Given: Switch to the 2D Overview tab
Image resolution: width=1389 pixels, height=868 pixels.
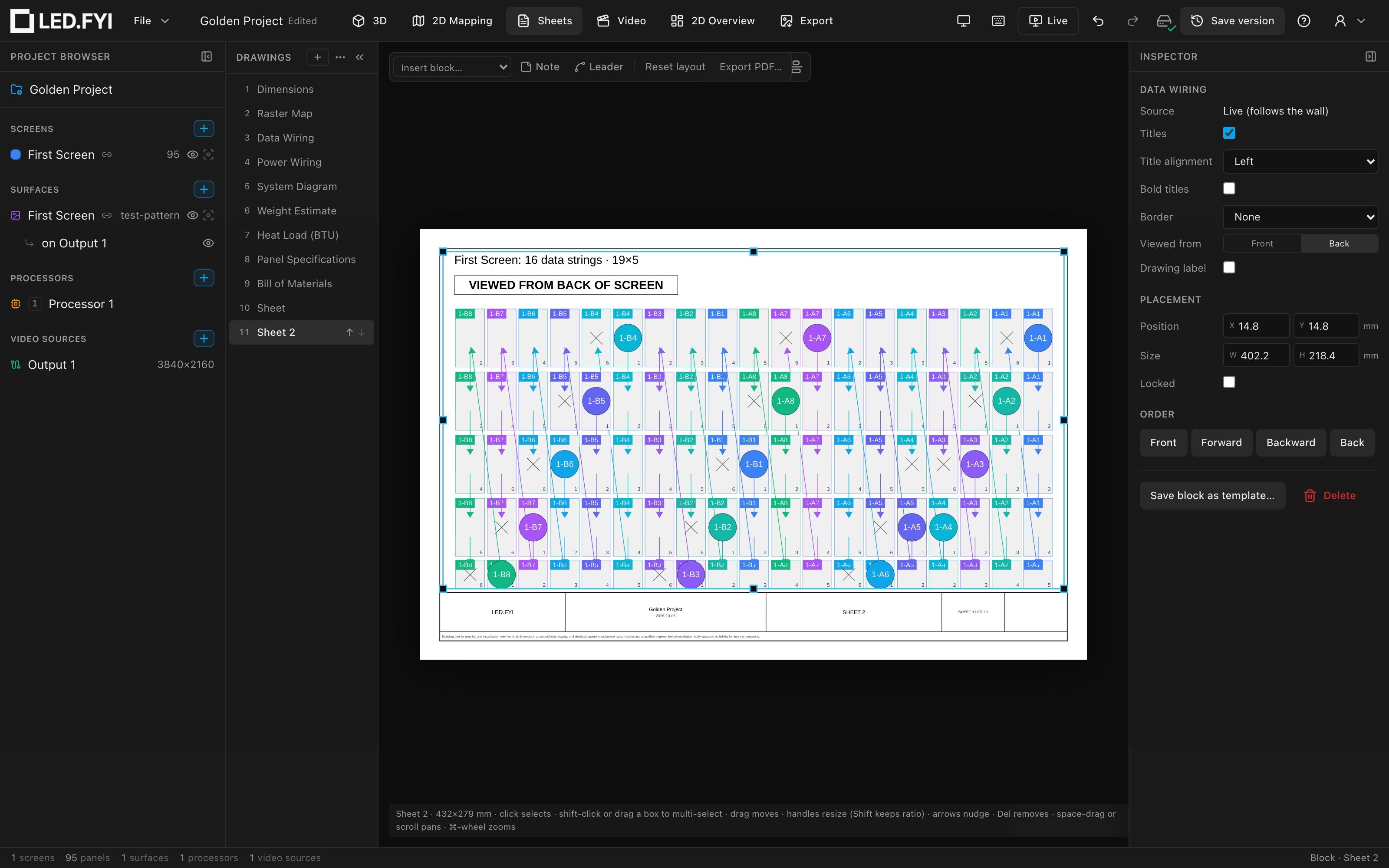Looking at the screenshot, I should 713,21.
